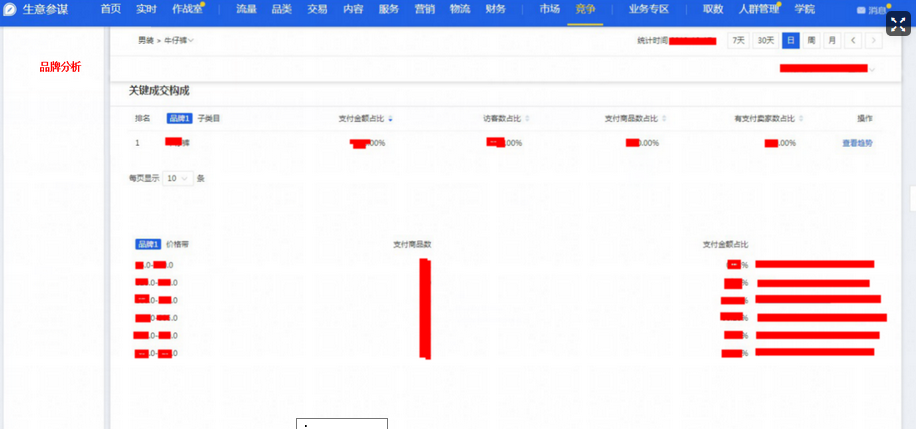Select the 30天 time range
This screenshot has width=916, height=429.
click(765, 41)
